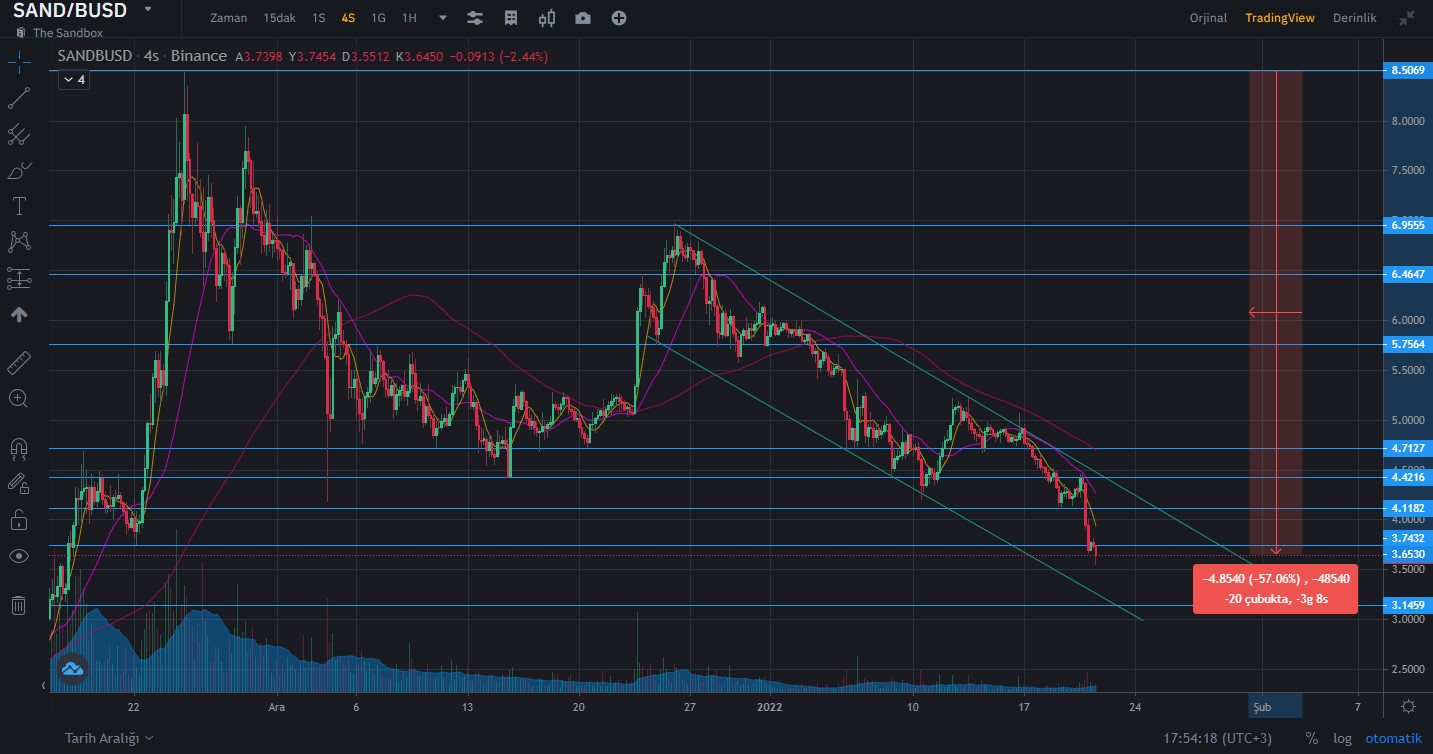Switch to the Orjinal chart tab
The width and height of the screenshot is (1433, 754).
(x=1207, y=18)
